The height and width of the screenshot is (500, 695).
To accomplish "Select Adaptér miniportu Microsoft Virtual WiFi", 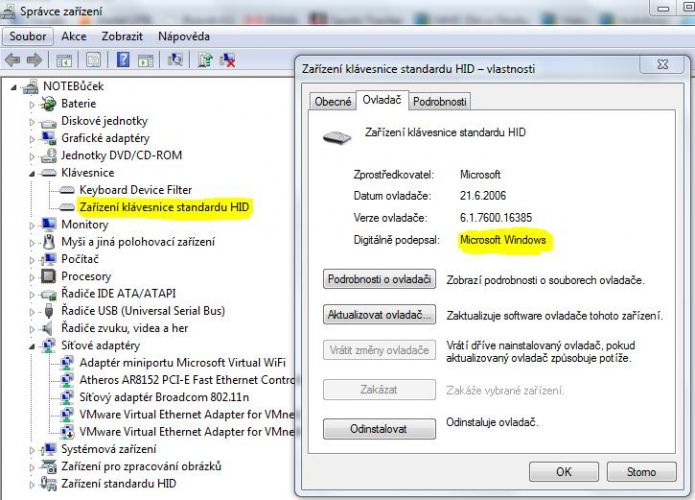I will [183, 363].
